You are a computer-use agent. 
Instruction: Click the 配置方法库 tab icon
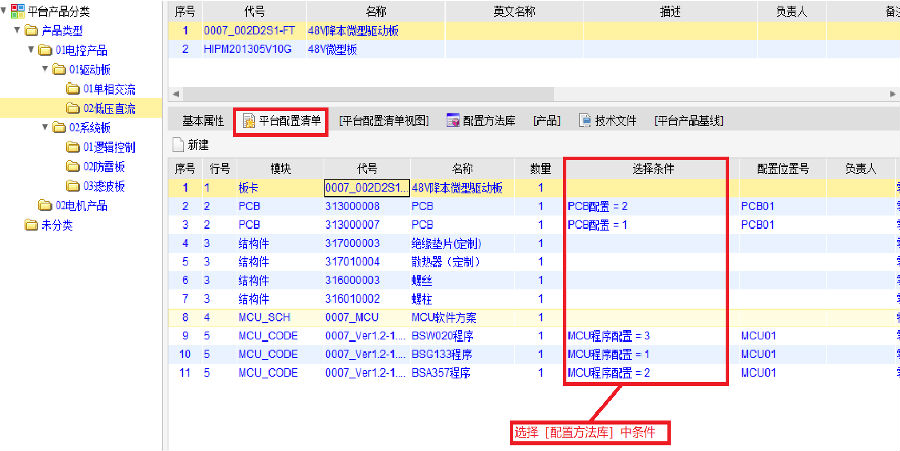[x=453, y=121]
